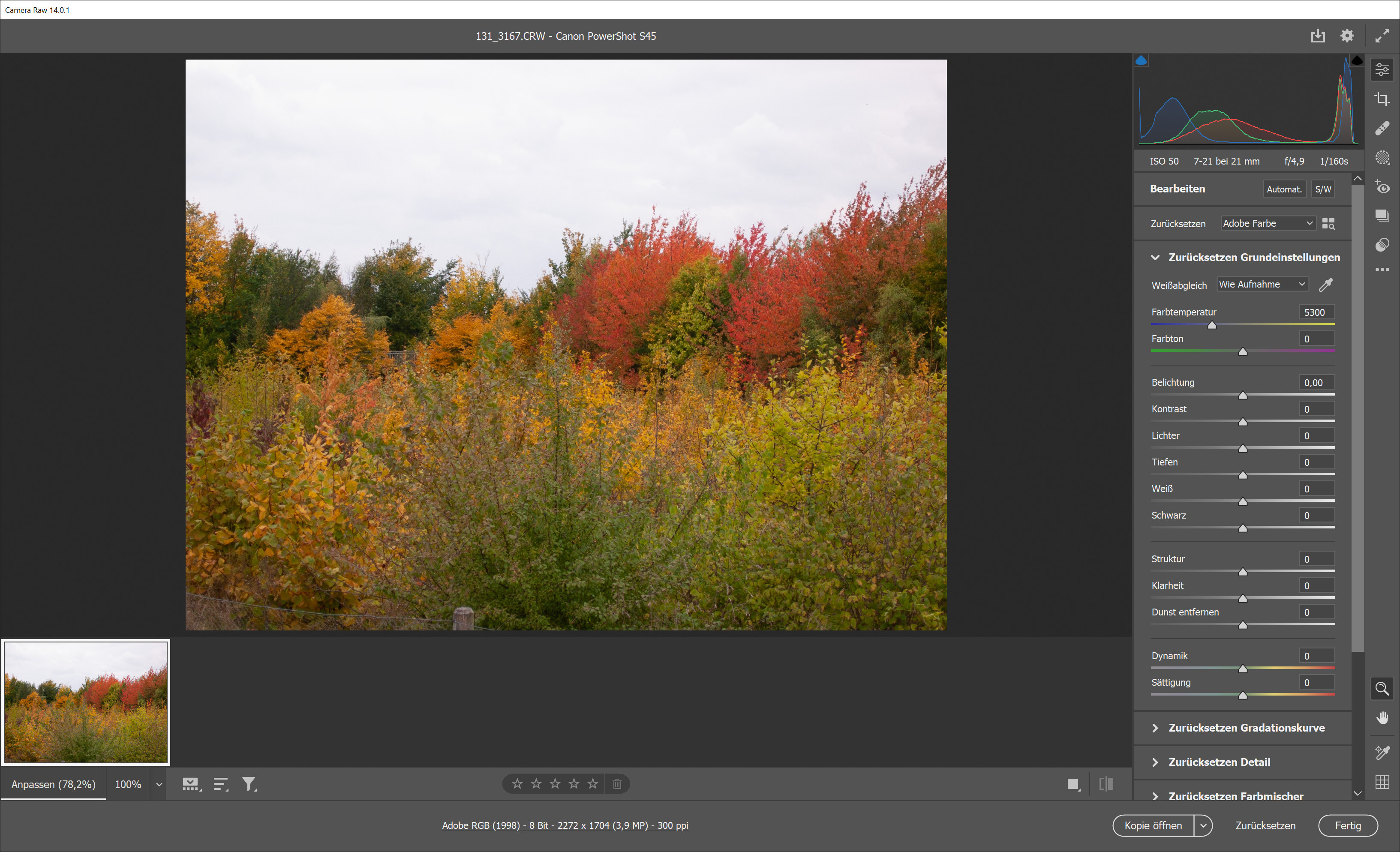Browse profiles with the grid search icon

tap(1328, 224)
